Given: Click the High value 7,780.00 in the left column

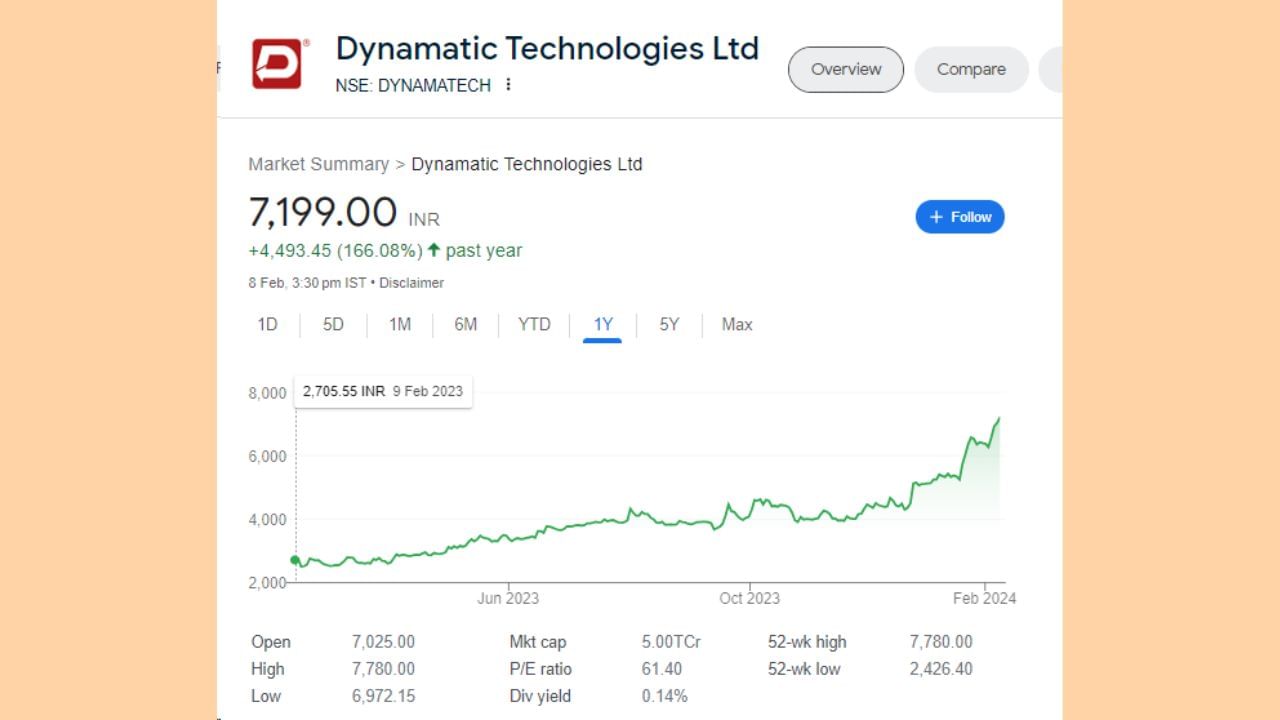Looking at the screenshot, I should pos(383,669).
